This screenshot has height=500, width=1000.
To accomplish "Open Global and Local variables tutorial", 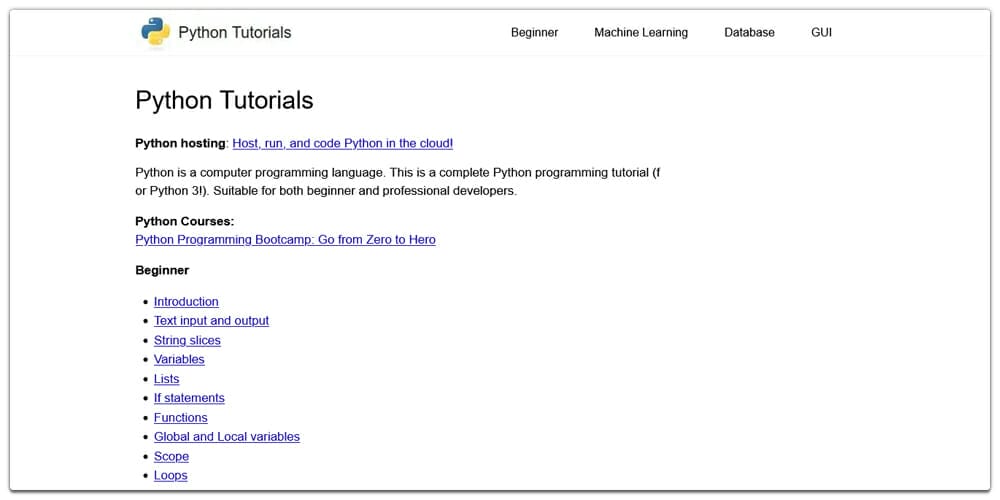I will tap(226, 437).
